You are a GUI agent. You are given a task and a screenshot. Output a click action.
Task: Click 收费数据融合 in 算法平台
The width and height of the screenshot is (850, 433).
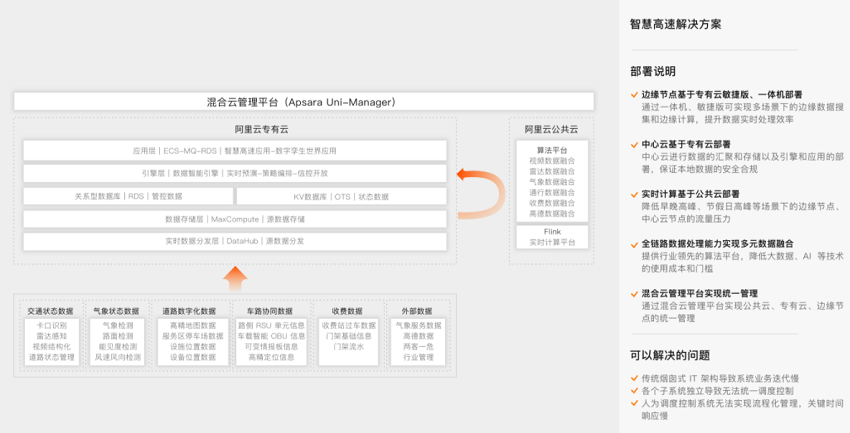pyautogui.click(x=552, y=203)
